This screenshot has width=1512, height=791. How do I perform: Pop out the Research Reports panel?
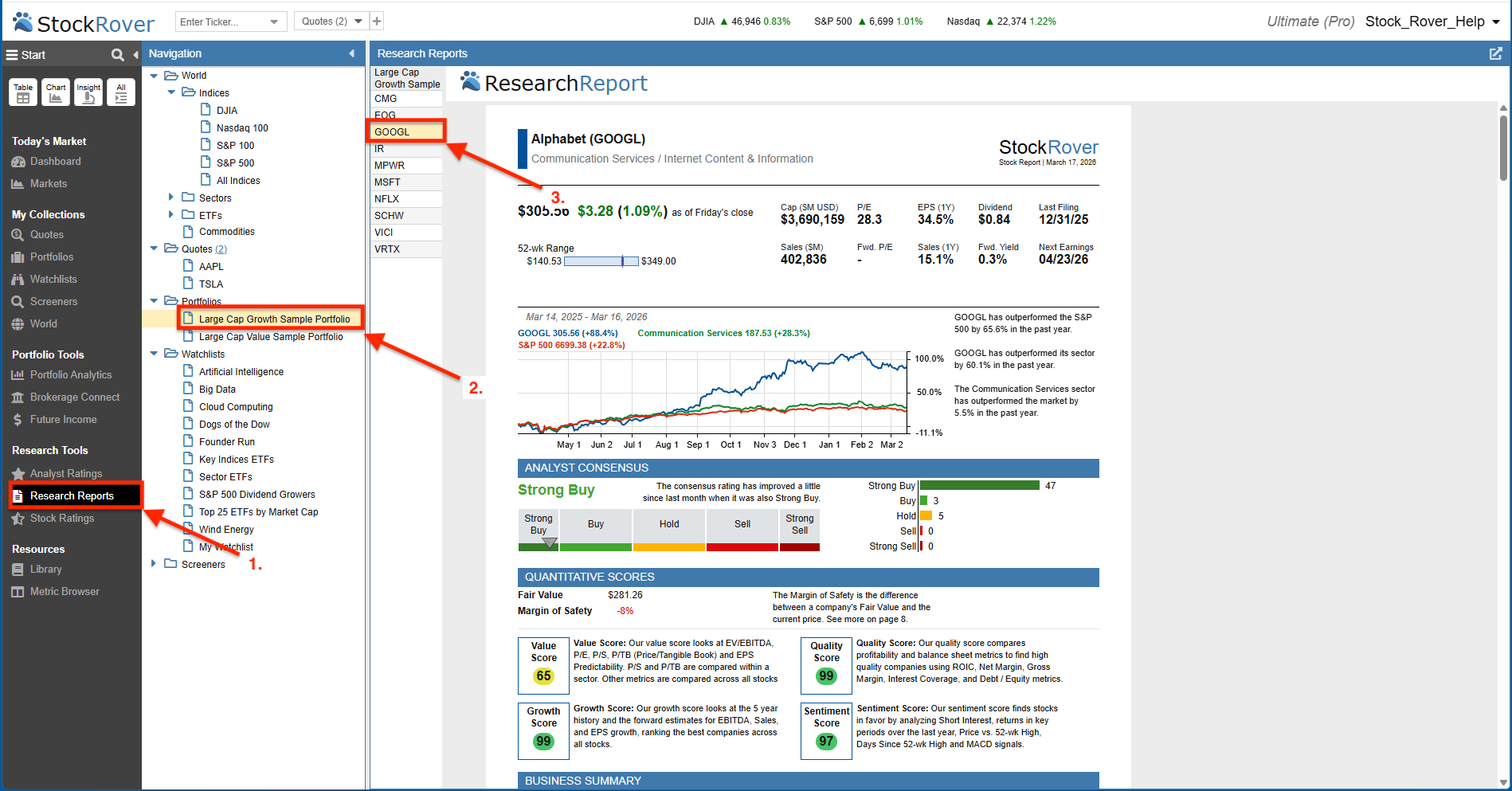coord(1495,53)
